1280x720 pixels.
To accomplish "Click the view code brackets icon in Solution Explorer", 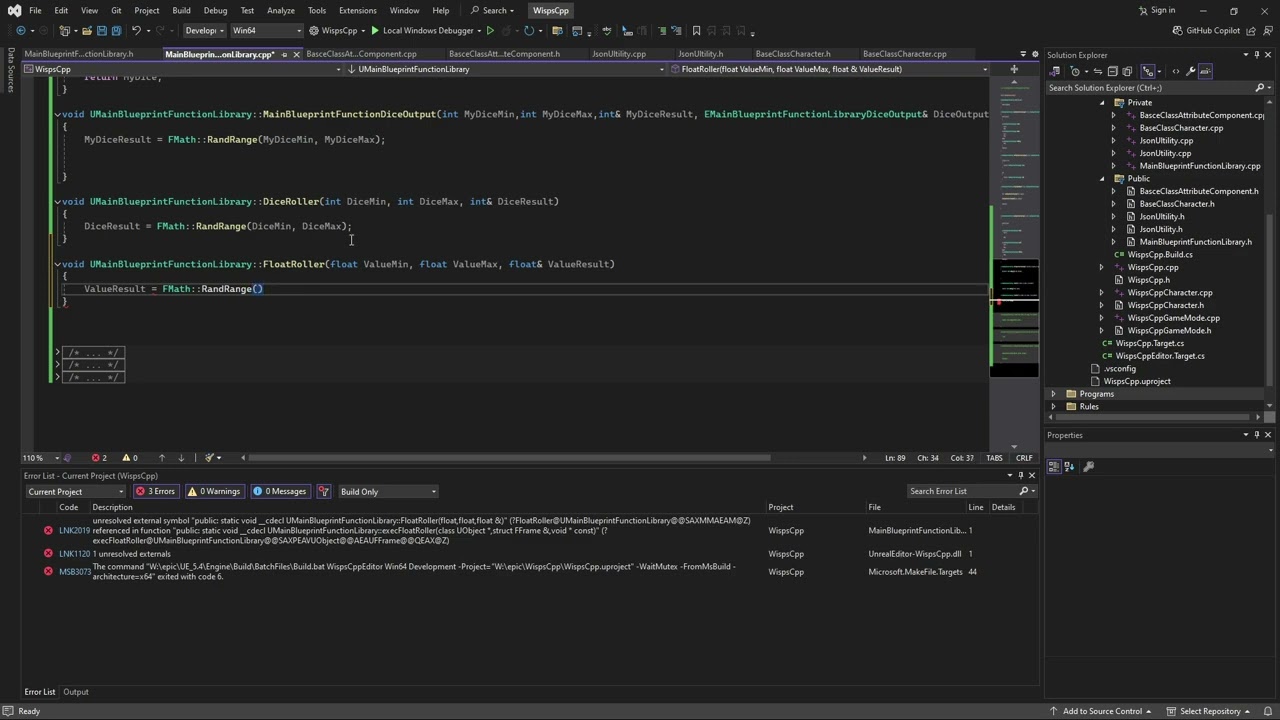I will 1176,71.
